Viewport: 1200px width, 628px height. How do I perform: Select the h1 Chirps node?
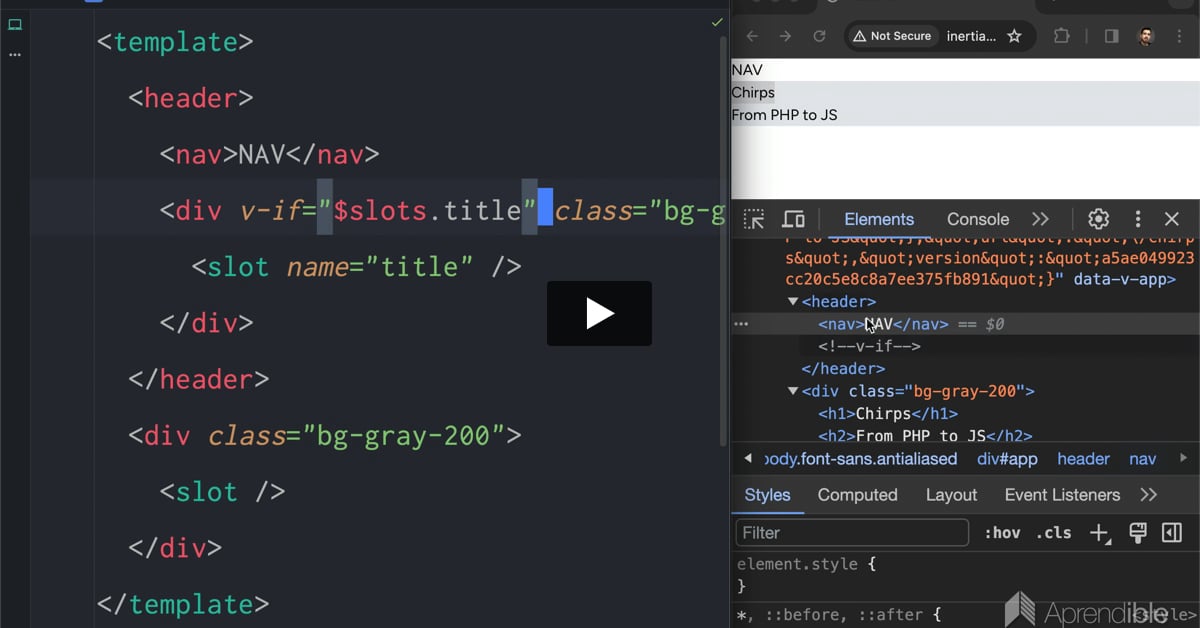pos(888,413)
